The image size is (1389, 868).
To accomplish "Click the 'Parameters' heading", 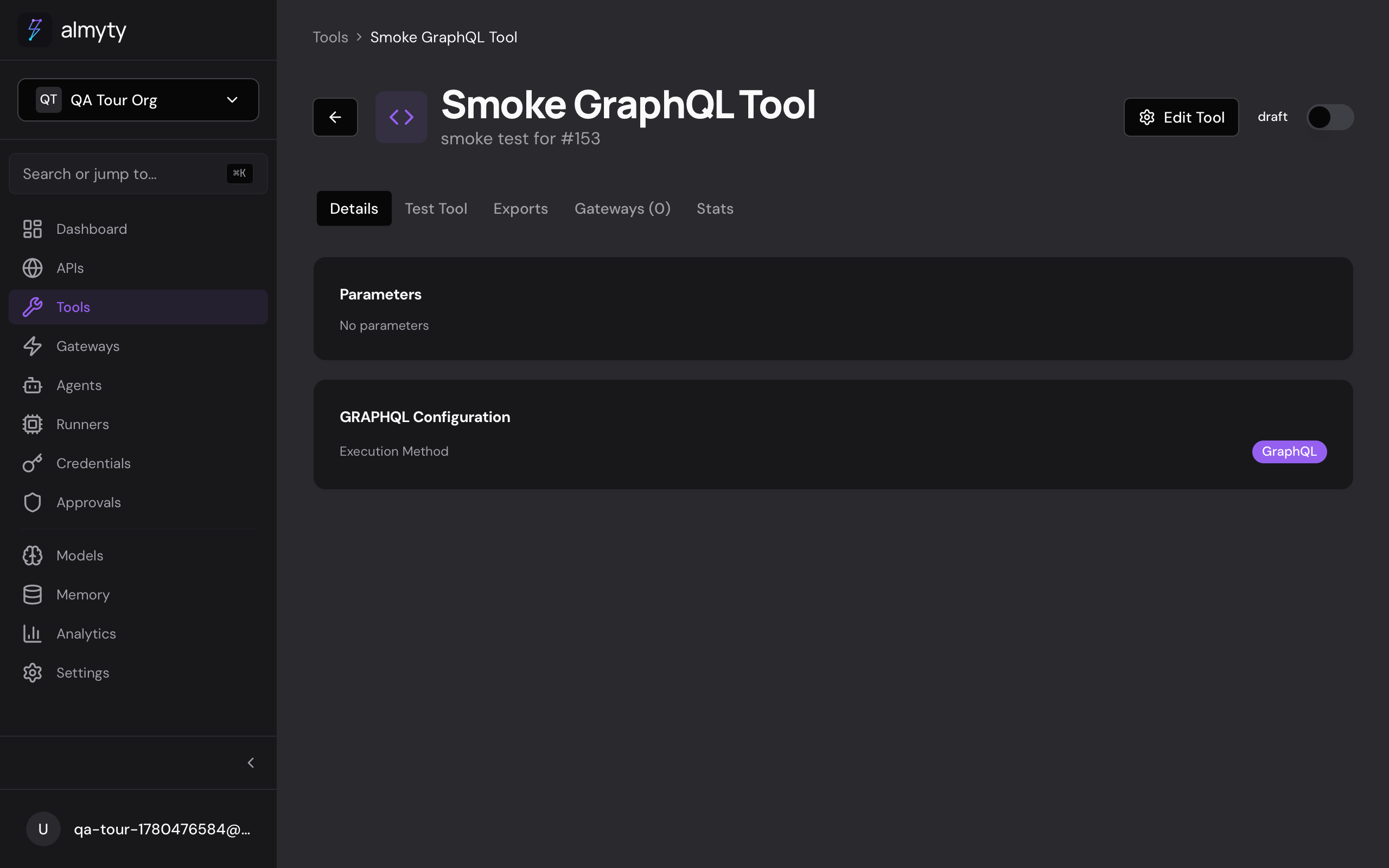I will point(380,295).
